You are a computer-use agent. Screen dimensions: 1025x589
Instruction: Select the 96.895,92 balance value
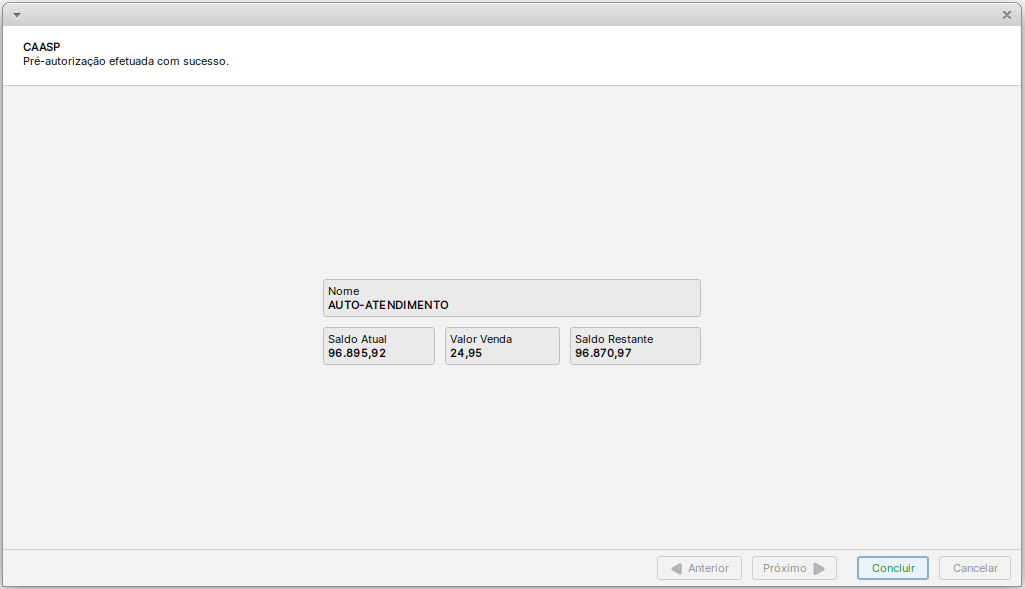pyautogui.click(x=357, y=353)
